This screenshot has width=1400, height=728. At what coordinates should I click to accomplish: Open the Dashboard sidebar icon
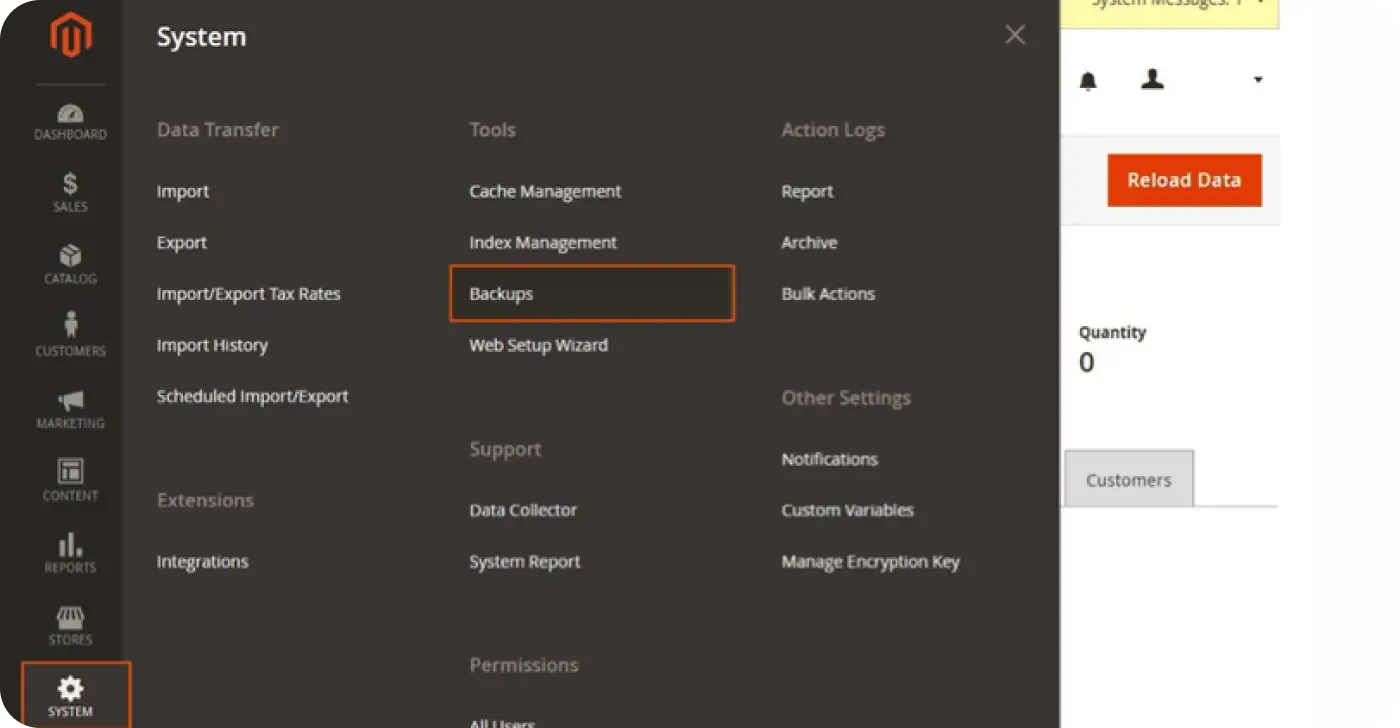click(x=70, y=114)
